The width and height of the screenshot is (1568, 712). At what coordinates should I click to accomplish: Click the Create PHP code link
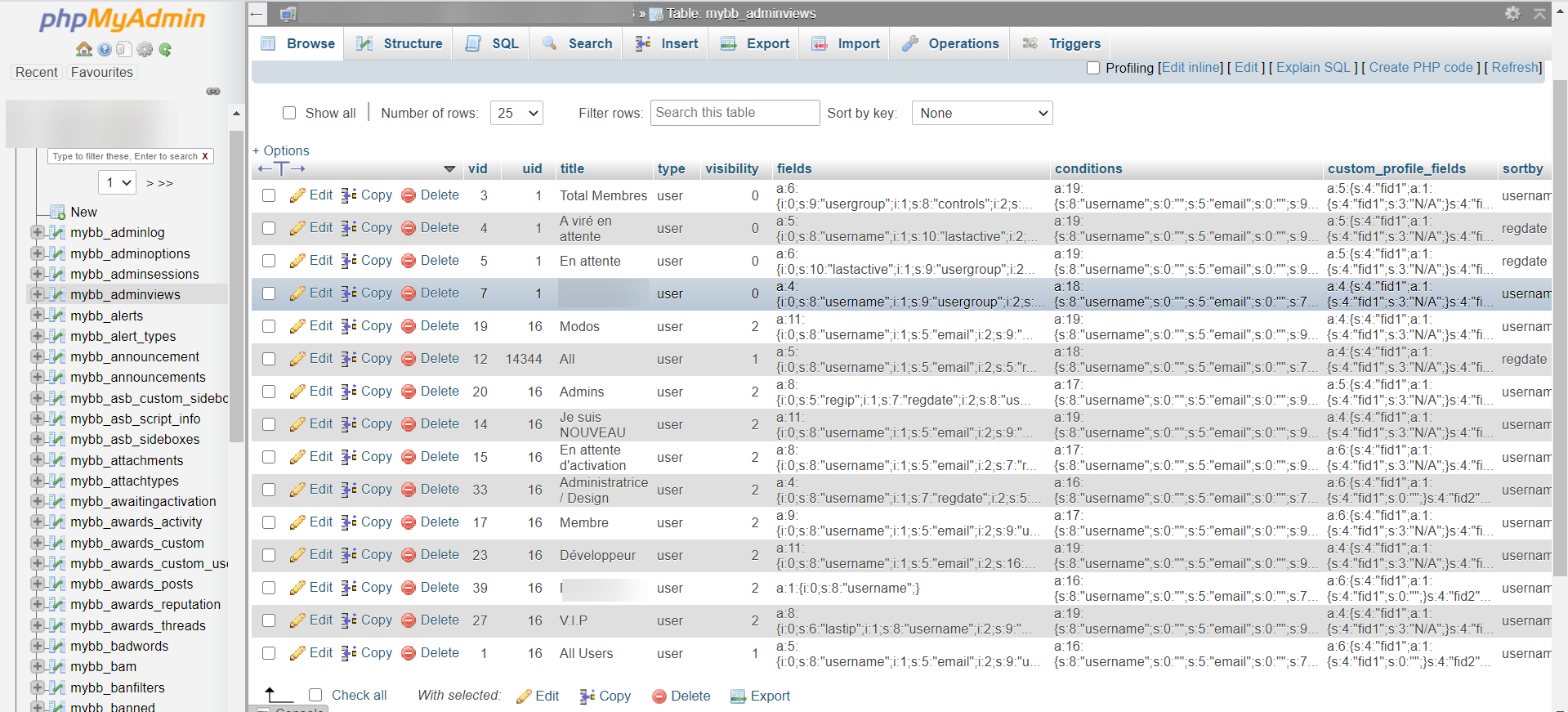click(x=1421, y=68)
